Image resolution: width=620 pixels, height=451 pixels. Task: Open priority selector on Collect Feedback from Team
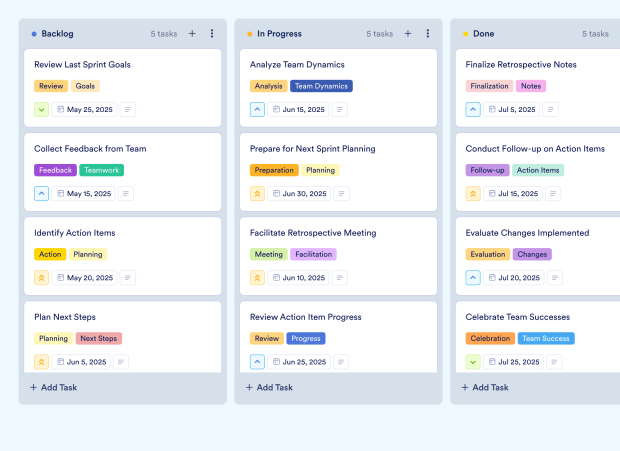42,194
